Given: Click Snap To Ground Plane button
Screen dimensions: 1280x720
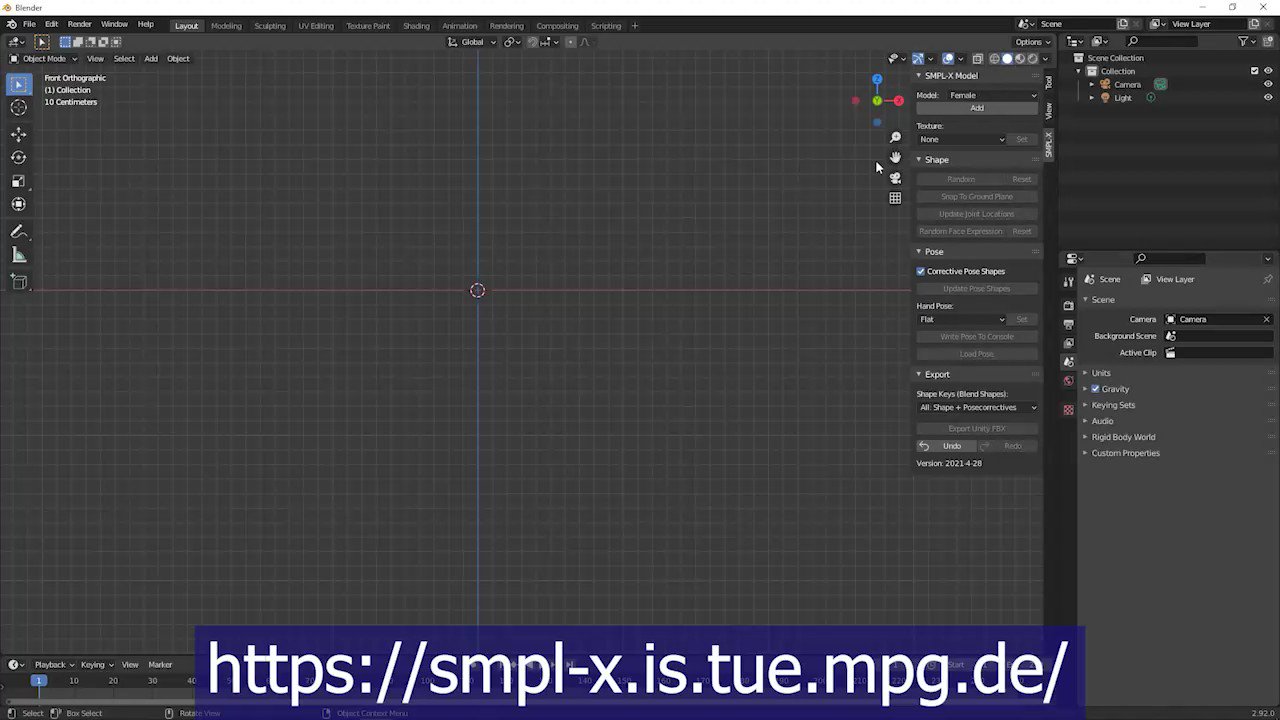Looking at the screenshot, I should tap(977, 196).
